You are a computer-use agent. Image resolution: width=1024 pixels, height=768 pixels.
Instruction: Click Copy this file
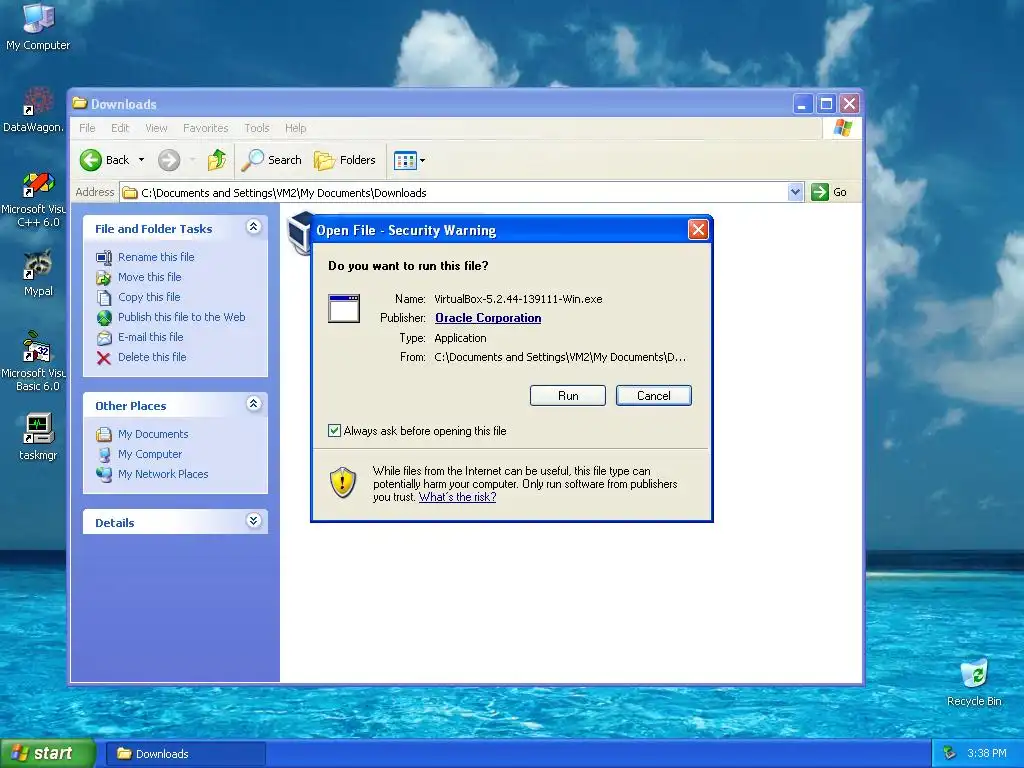coord(149,297)
